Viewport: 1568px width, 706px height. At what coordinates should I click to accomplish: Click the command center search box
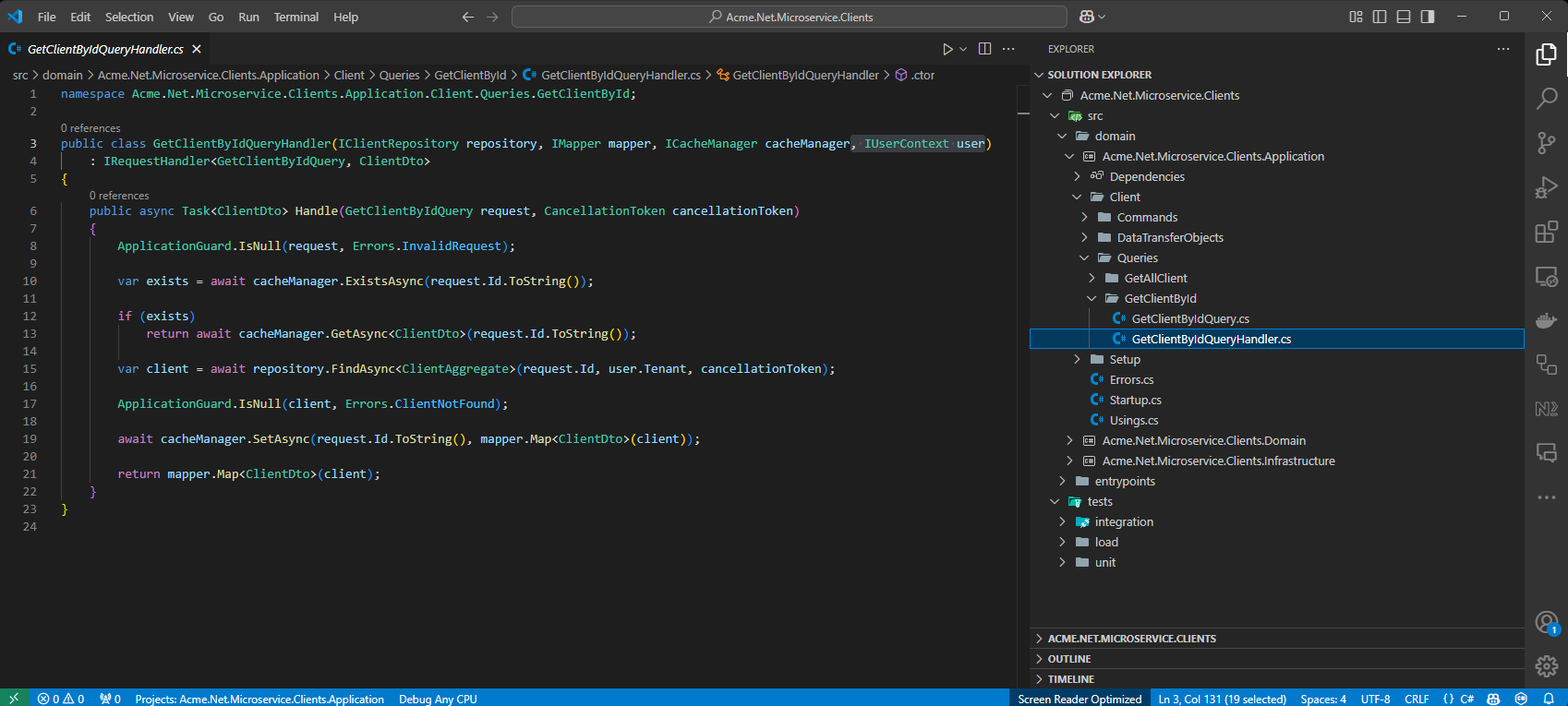(790, 17)
